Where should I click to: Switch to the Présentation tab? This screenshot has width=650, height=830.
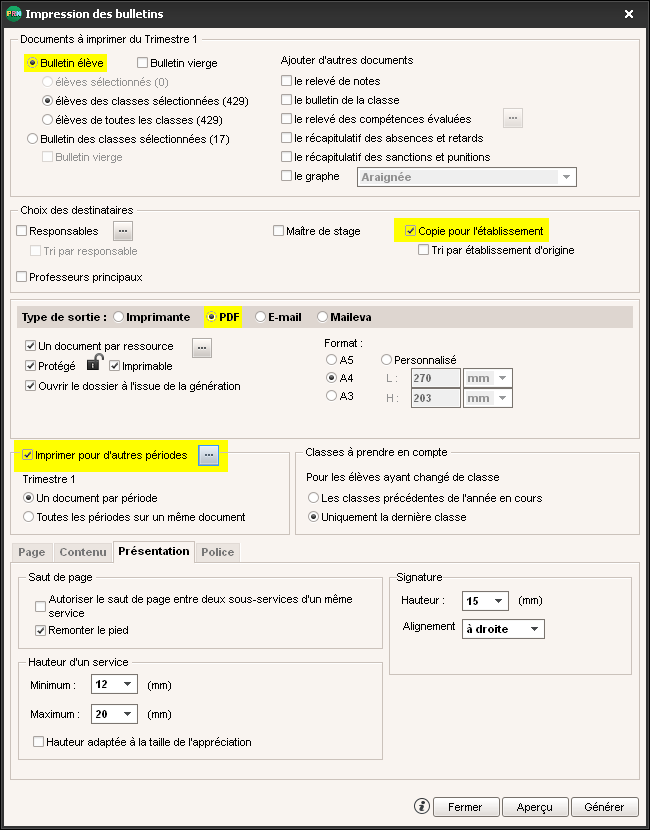[x=154, y=551]
